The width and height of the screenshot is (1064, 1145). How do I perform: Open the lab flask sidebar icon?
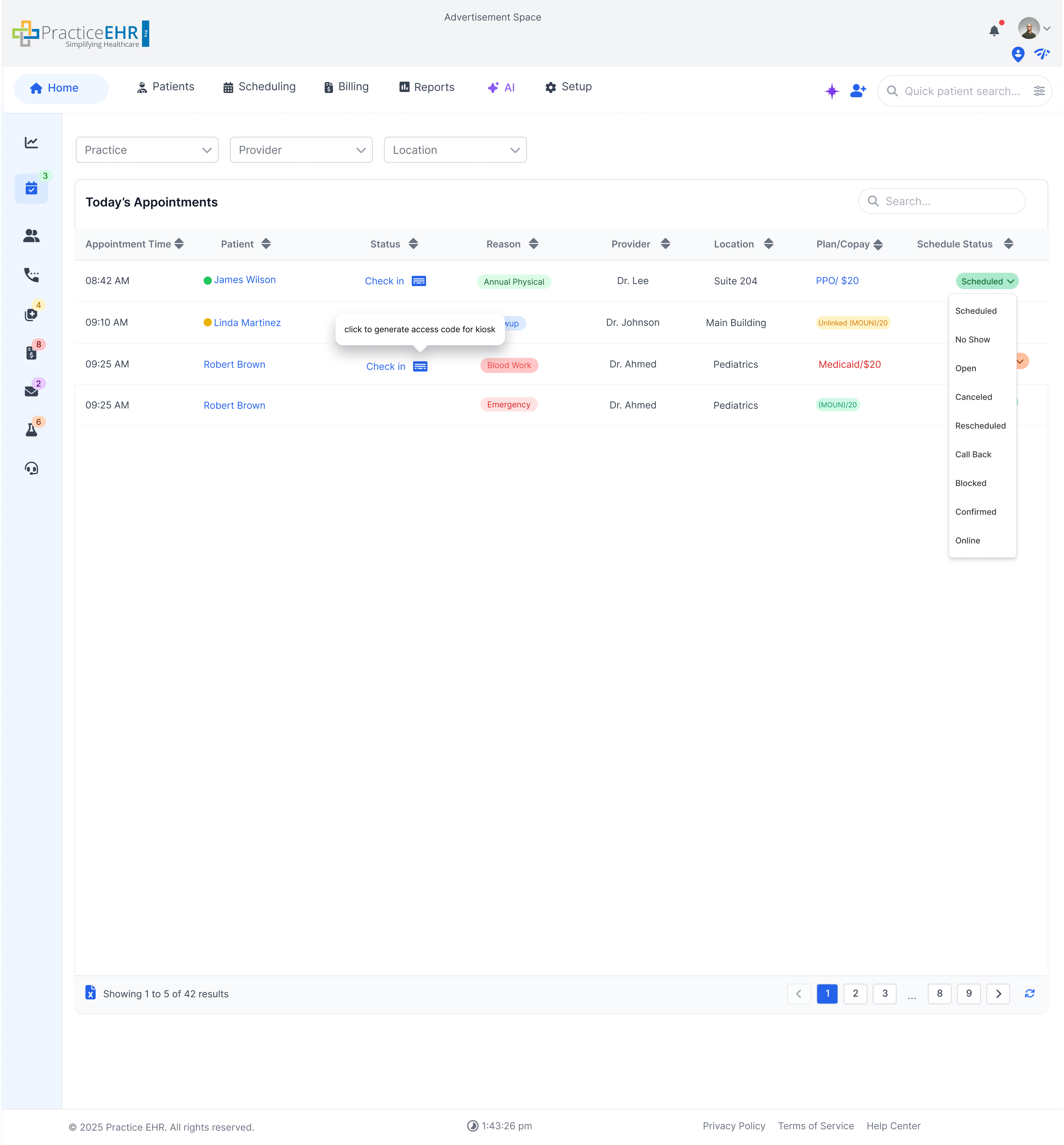pyautogui.click(x=32, y=430)
